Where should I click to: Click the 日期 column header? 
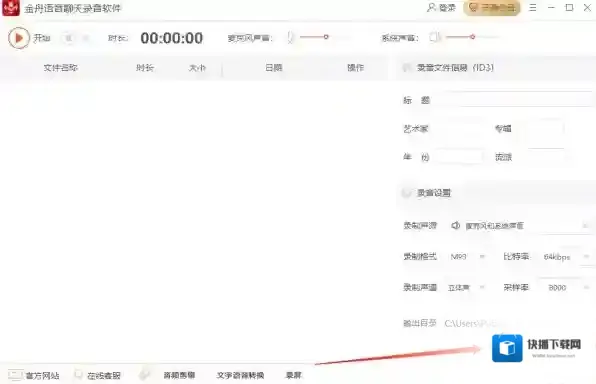(274, 68)
